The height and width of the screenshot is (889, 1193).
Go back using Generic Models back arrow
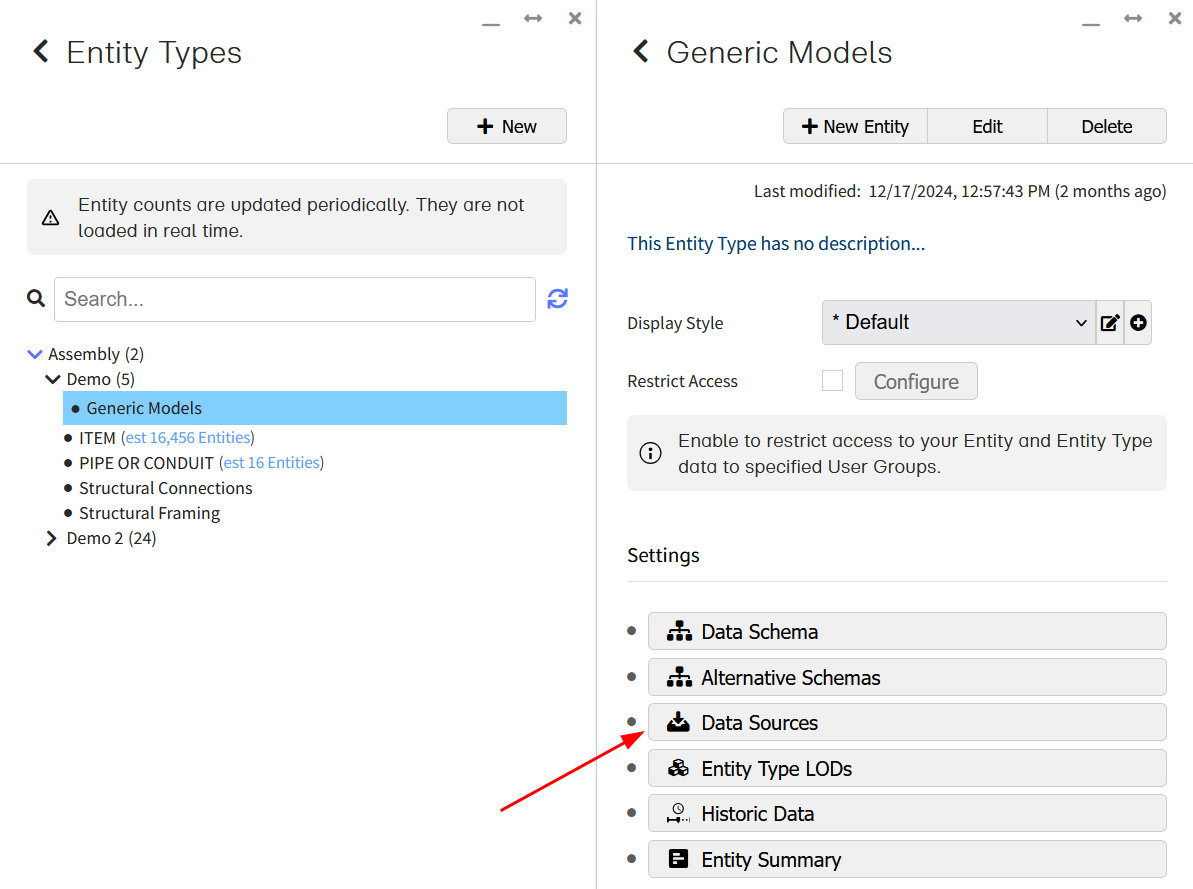tap(641, 52)
